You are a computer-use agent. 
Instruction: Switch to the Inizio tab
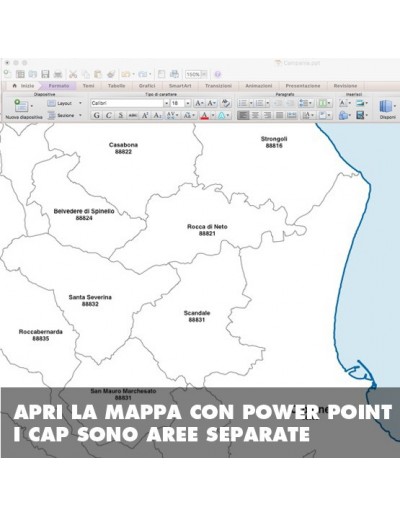pyautogui.click(x=24, y=86)
